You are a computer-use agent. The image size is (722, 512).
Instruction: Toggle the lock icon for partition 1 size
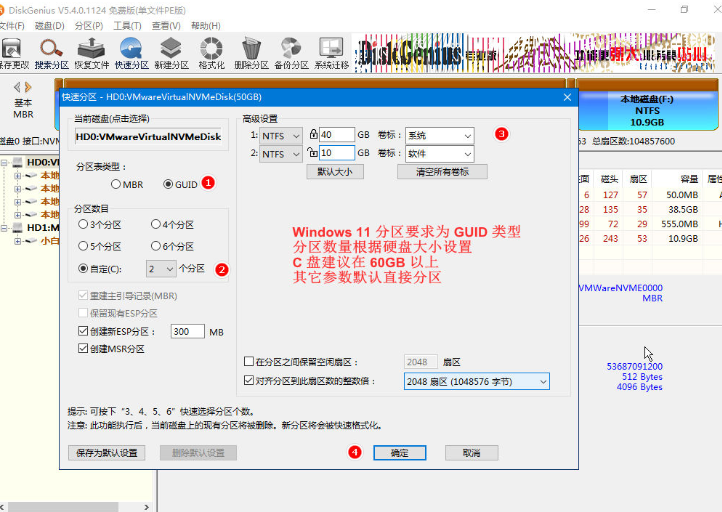pyautogui.click(x=313, y=135)
